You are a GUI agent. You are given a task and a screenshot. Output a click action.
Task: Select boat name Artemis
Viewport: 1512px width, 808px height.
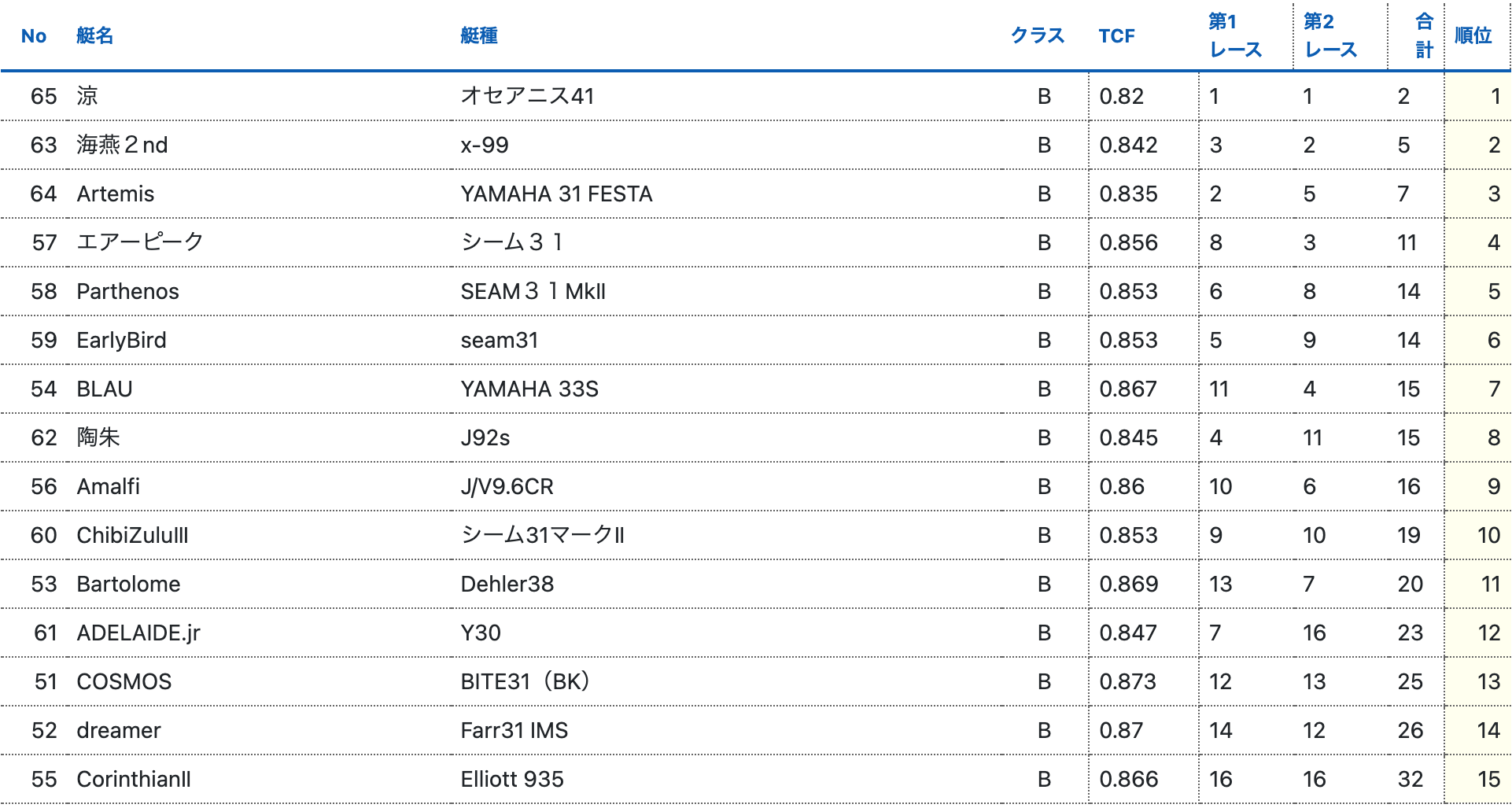click(x=116, y=194)
